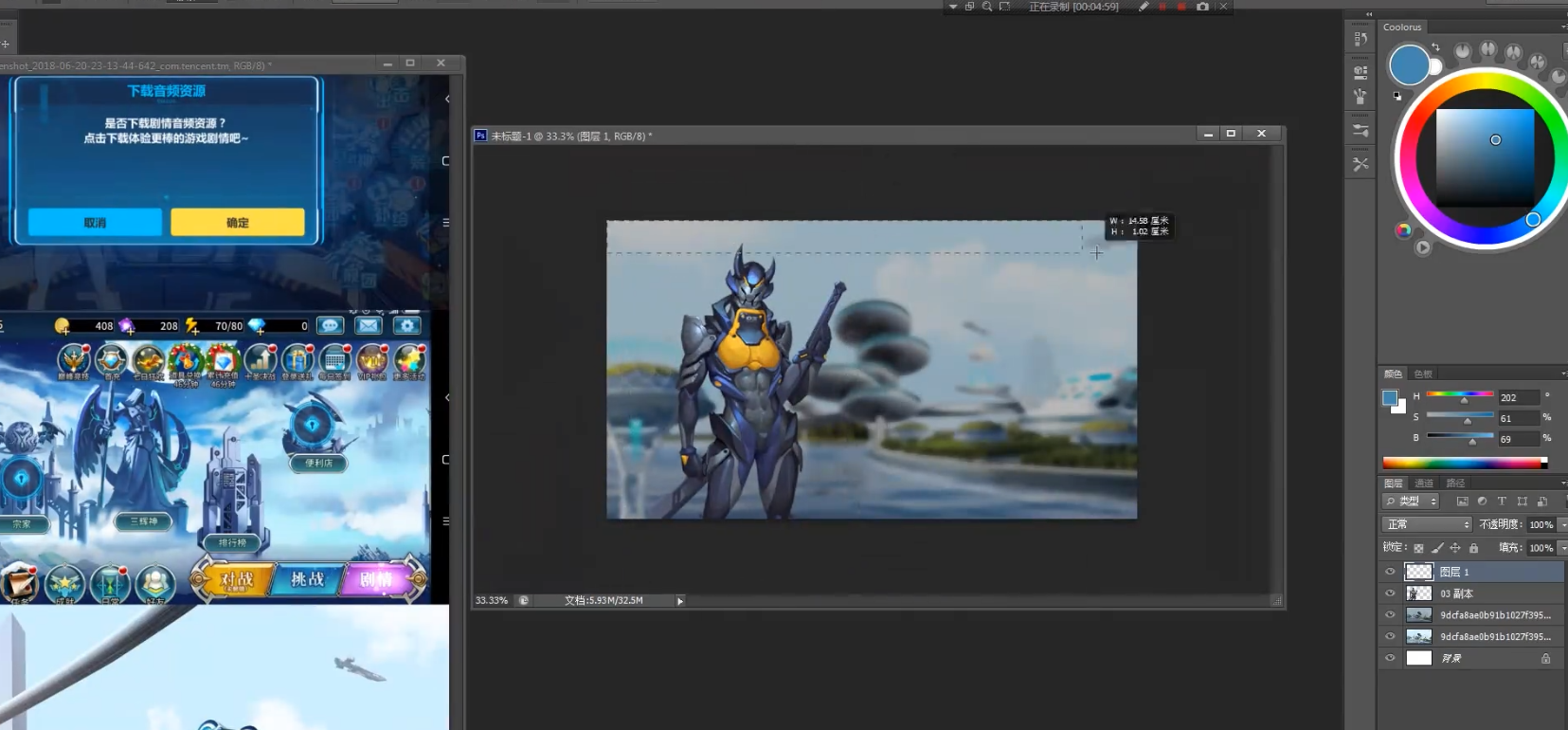Image resolution: width=1568 pixels, height=730 pixels.
Task: Reset default black and white colors in Coolorus
Action: pyautogui.click(x=1397, y=96)
